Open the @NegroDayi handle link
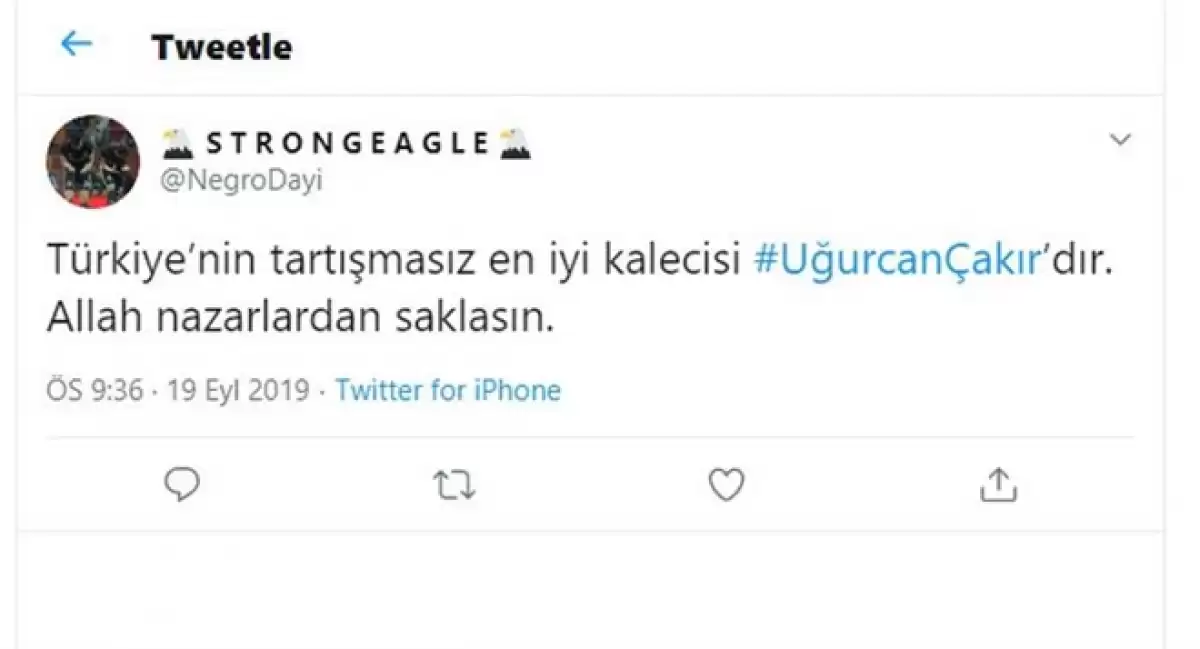 241,182
